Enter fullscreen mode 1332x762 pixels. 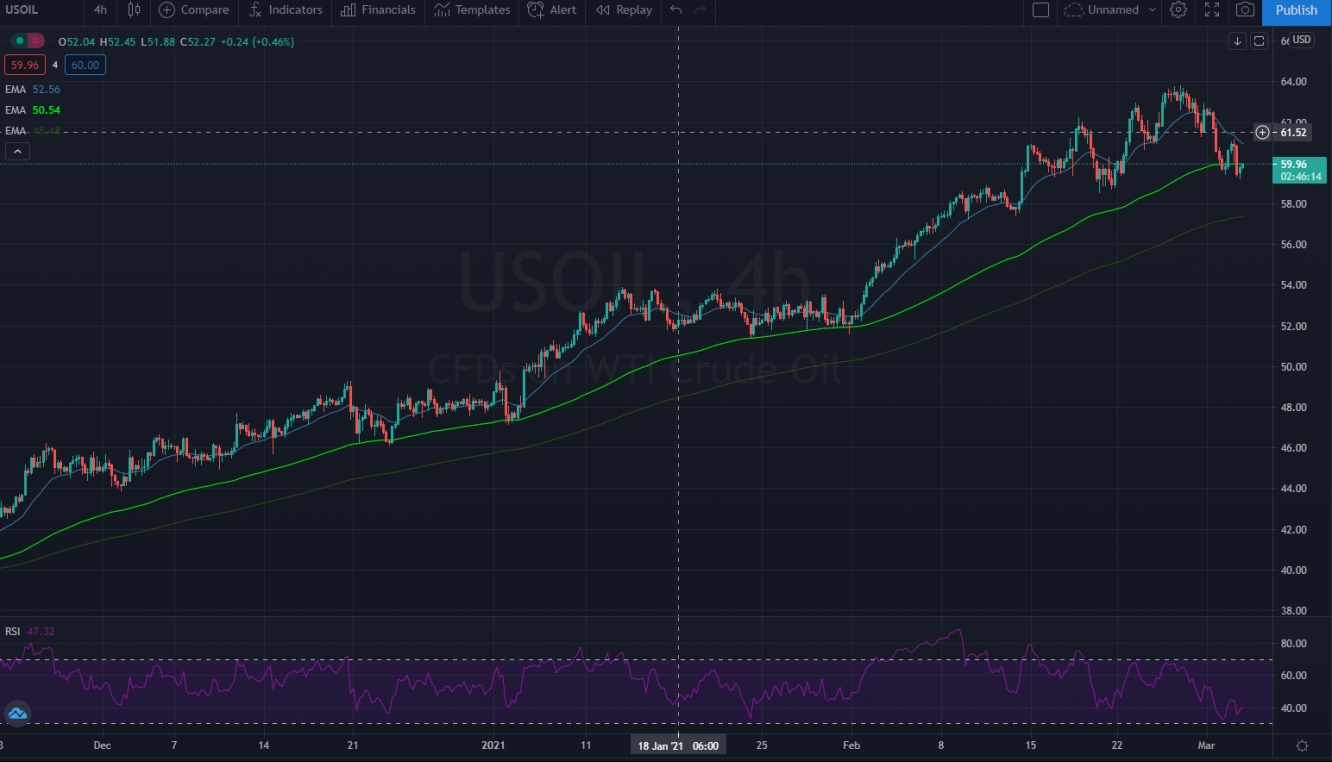point(1212,10)
